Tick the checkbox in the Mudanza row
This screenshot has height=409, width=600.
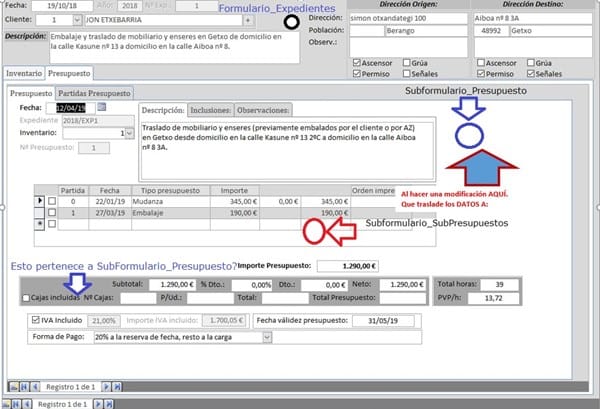pos(52,201)
